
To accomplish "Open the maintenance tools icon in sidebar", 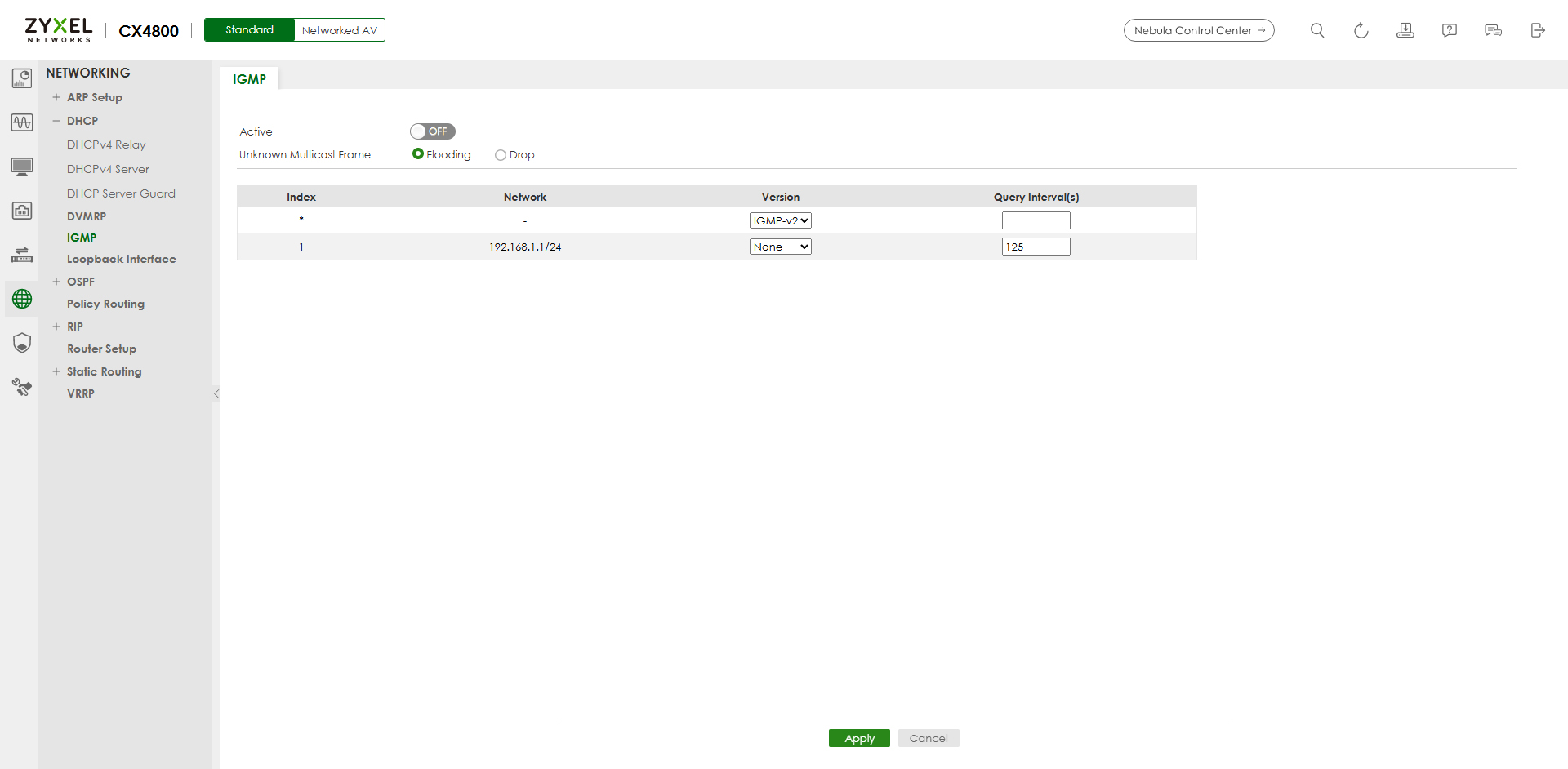I will click(x=22, y=387).
